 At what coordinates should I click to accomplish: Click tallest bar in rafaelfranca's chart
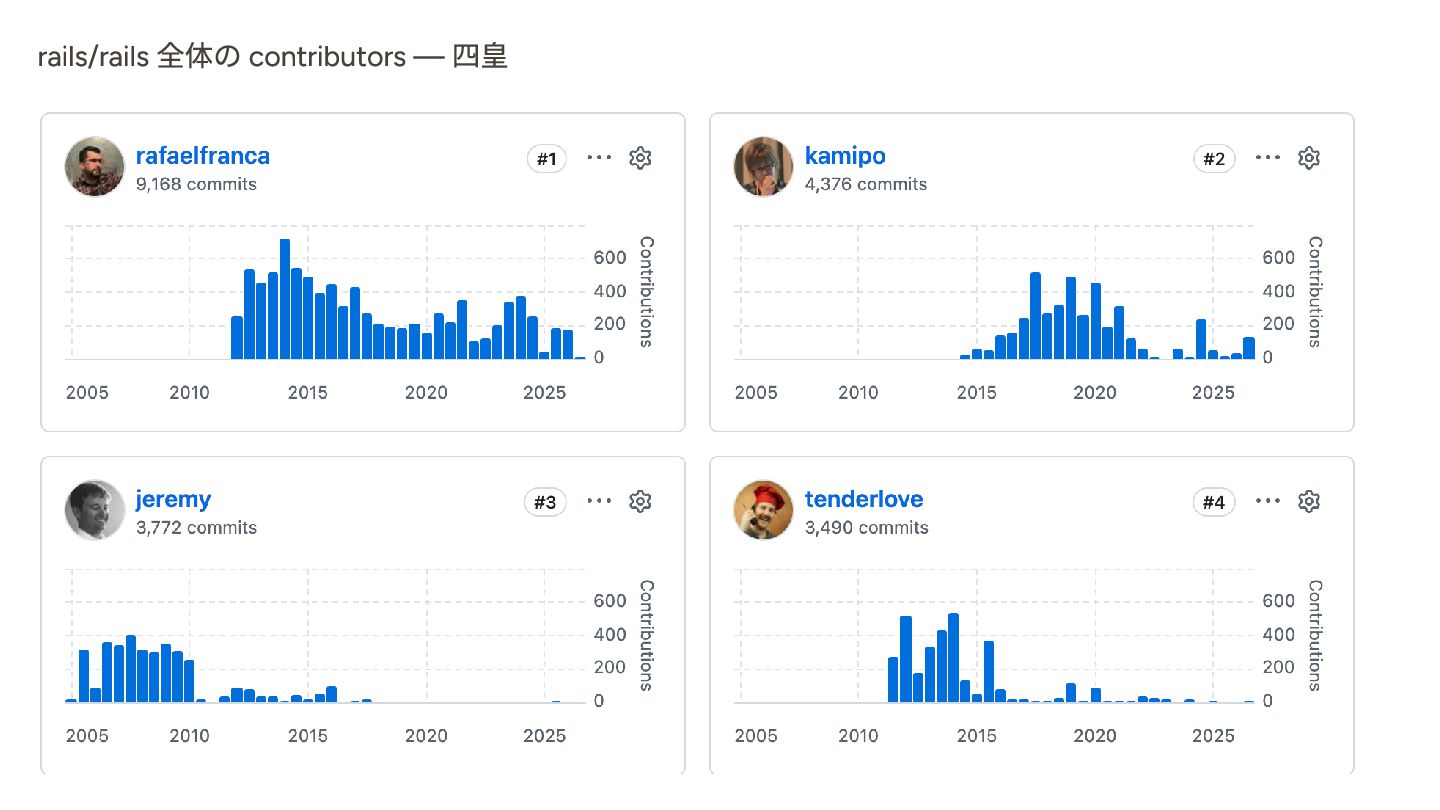click(285, 299)
